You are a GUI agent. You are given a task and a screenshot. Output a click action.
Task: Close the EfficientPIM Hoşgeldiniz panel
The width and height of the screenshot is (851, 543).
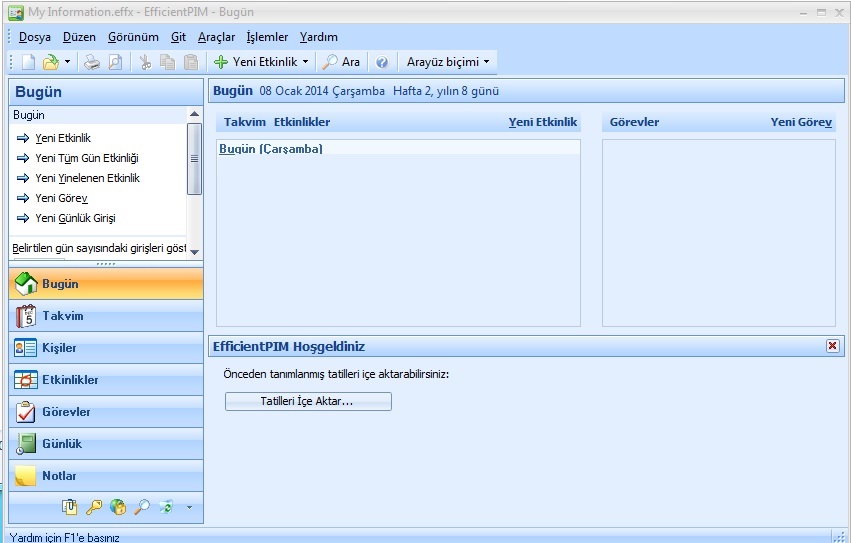(x=833, y=346)
